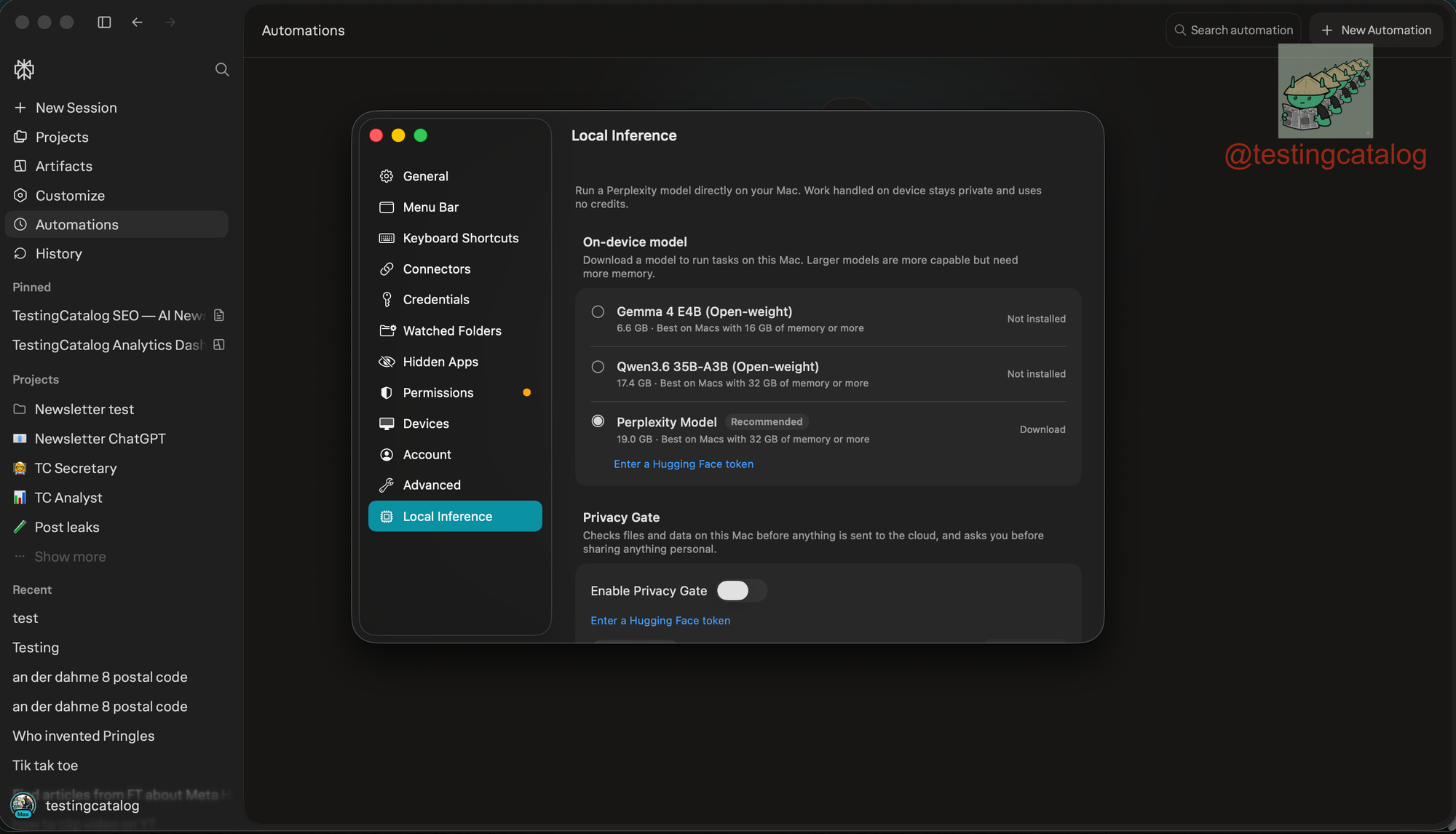Select the Qwen3.6 35B-A3B radio button
Viewport: 1456px width, 834px height.
pos(598,367)
